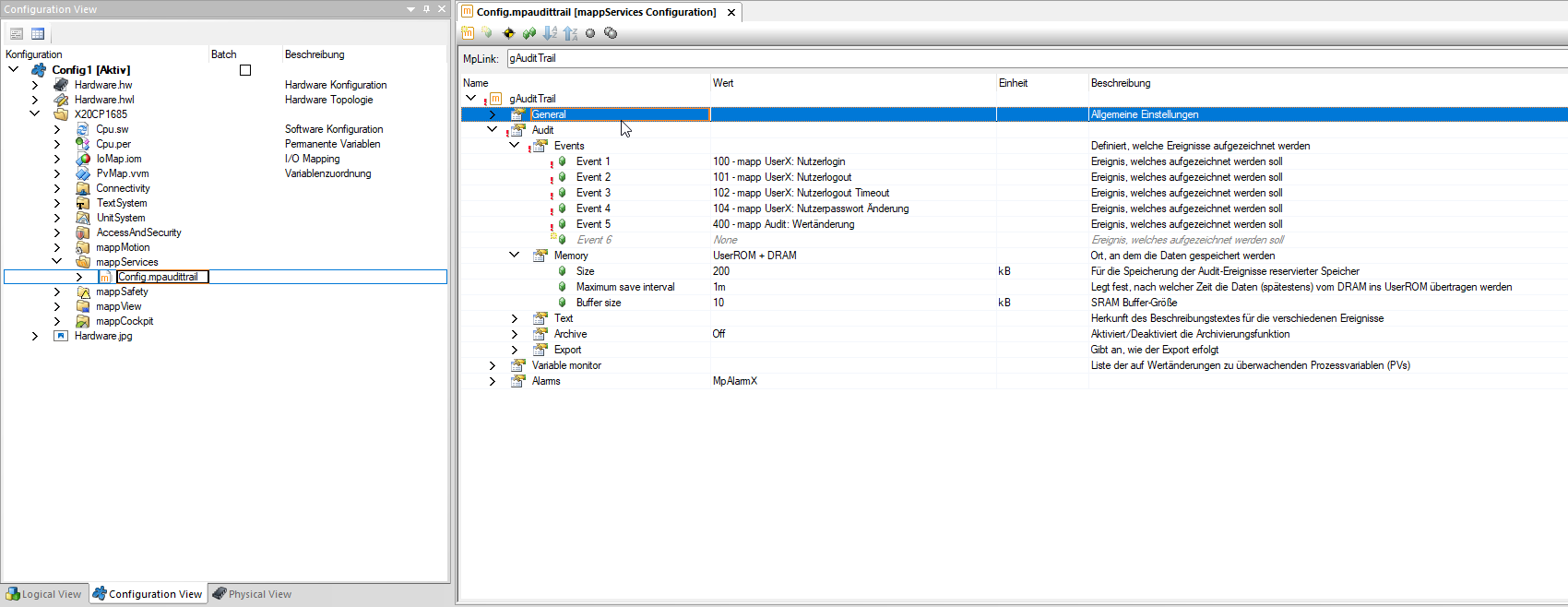Click the double gray spheres toolbar icon
Screen dimensions: 1568x607
(611, 33)
